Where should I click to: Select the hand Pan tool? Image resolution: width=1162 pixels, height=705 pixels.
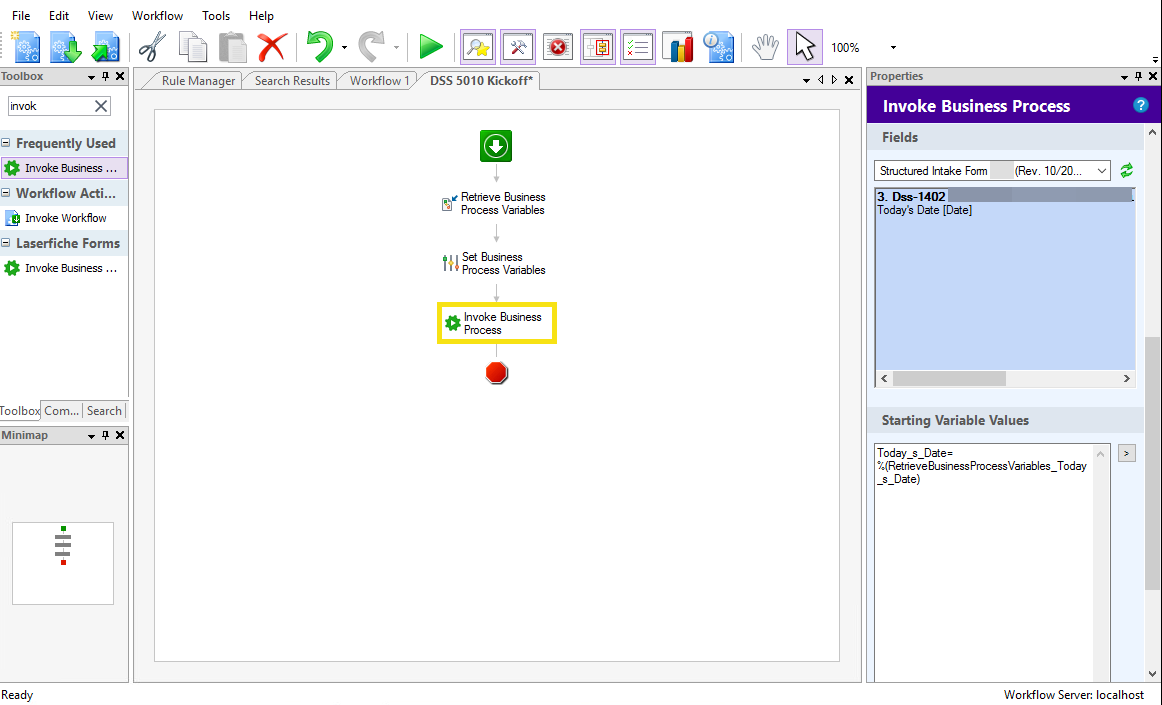click(x=765, y=47)
